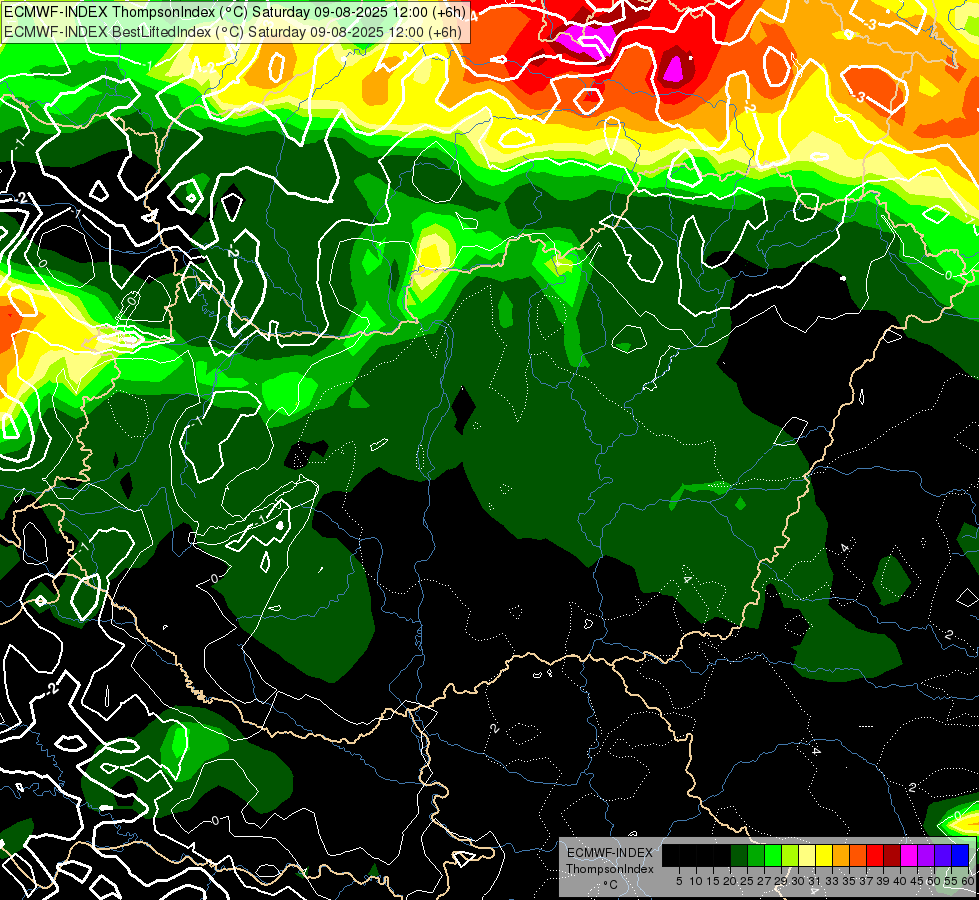Select the pure yellow 31–33 legend swatch
Screen dimensions: 979x900
click(x=824, y=855)
